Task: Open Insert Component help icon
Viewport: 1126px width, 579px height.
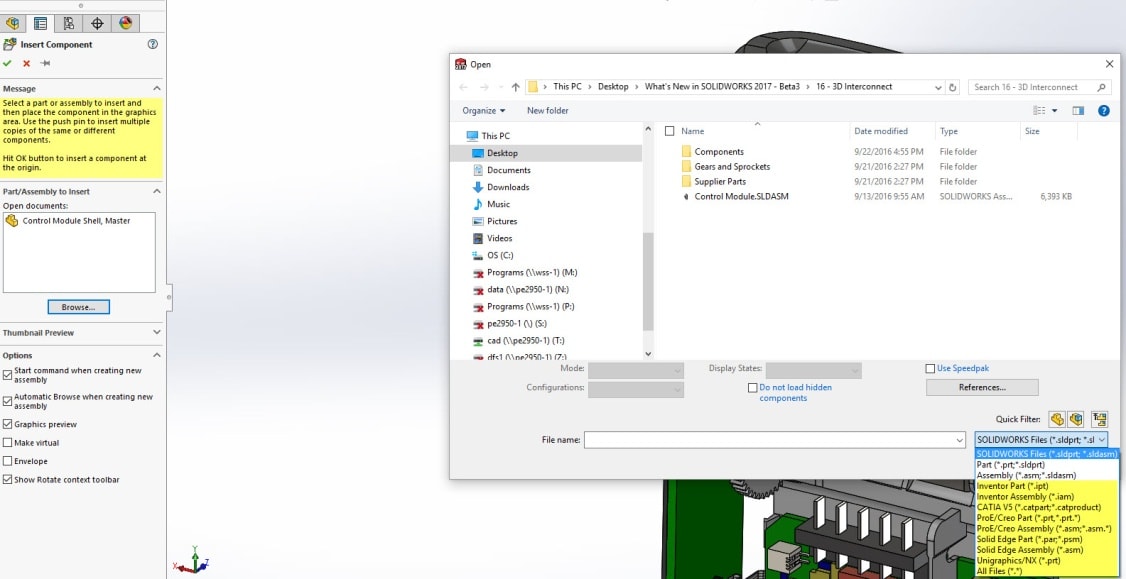Action: (152, 44)
